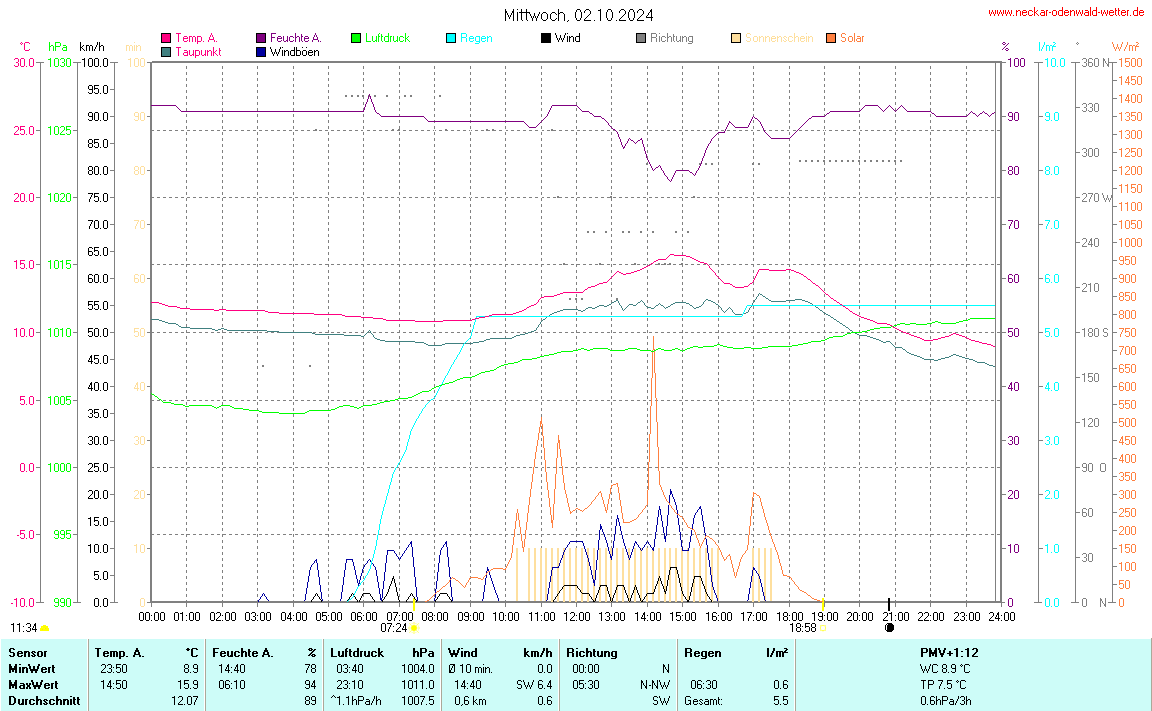This screenshot has height=711, width=1152.
Task: Click the dark blue Windböen legend square
Action: pos(261,51)
